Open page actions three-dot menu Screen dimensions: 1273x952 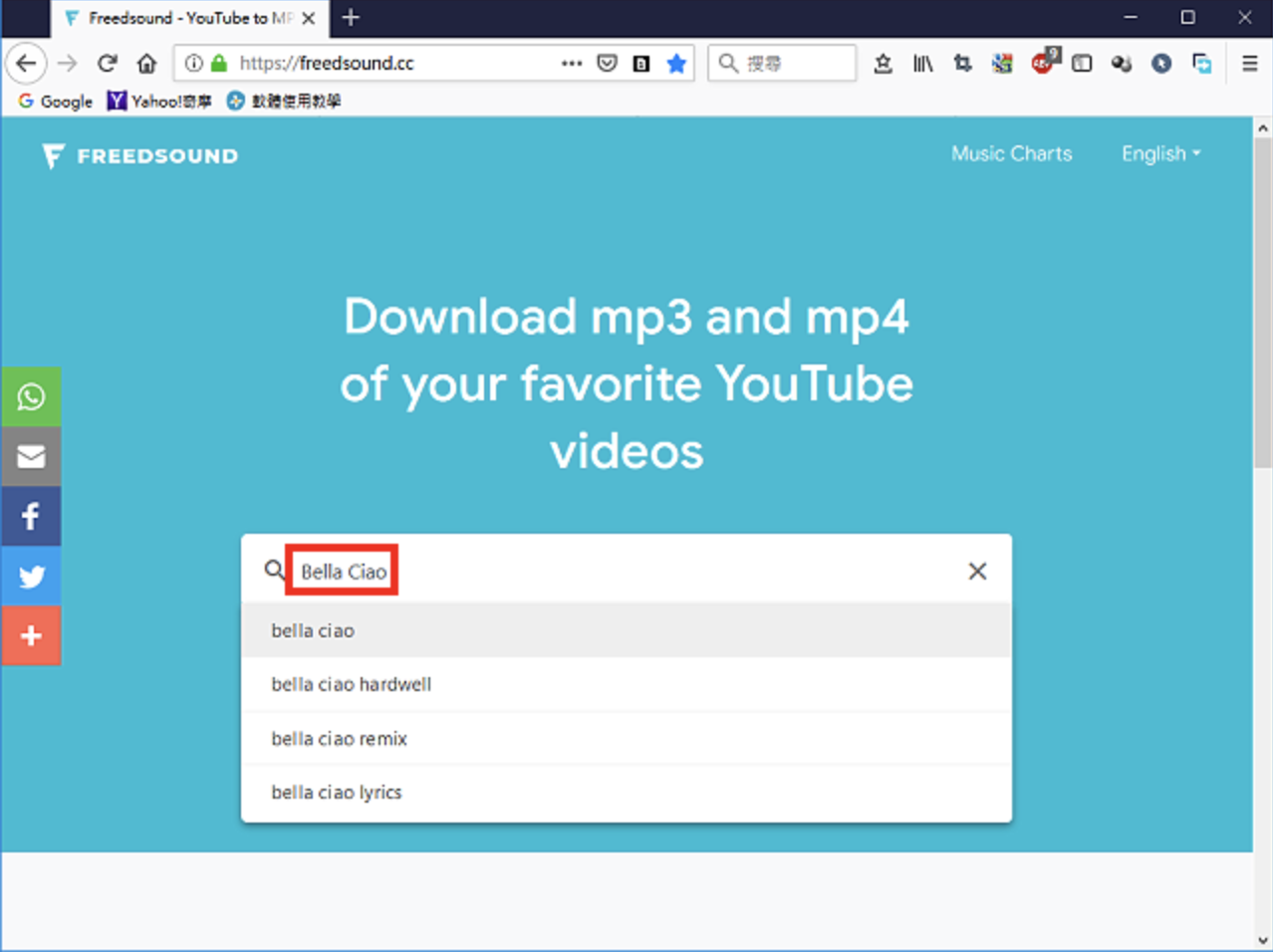572,64
